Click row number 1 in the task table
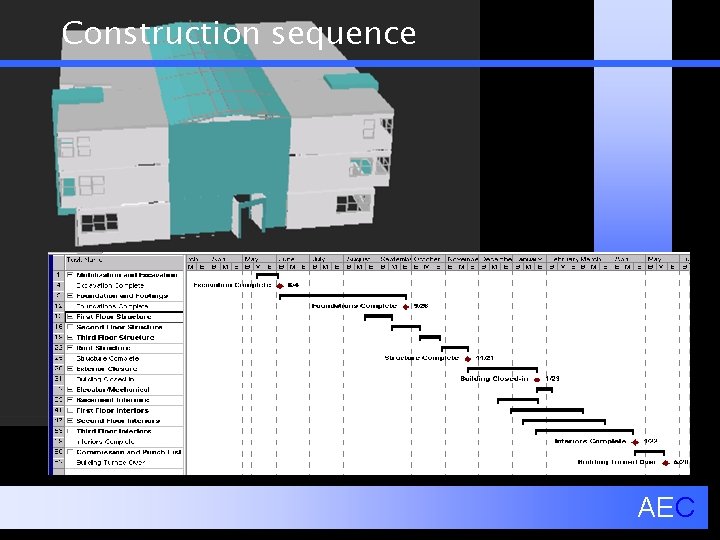Viewport: 720px width, 540px height. click(x=58, y=275)
